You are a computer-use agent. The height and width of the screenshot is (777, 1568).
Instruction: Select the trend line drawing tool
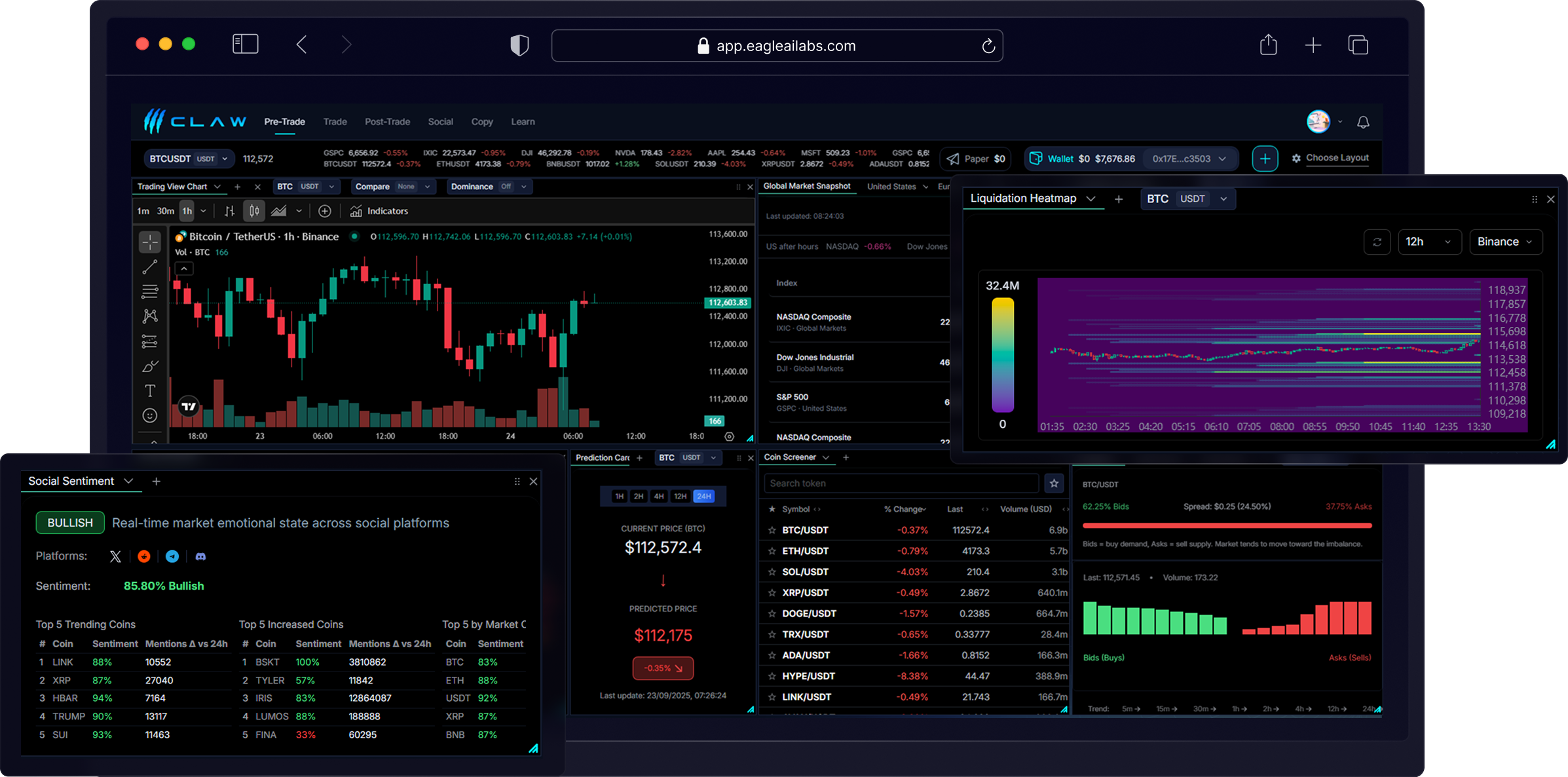click(x=150, y=267)
